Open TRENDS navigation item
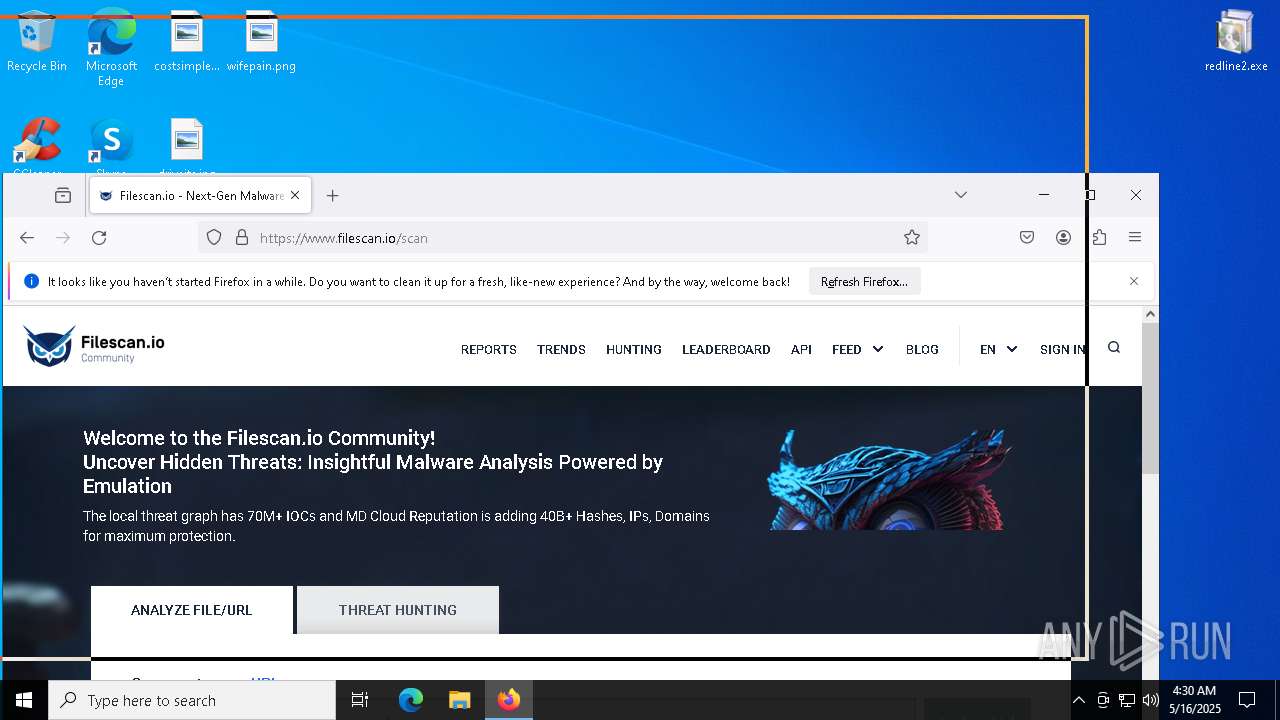Screen dimensions: 1280x720 coord(561,349)
